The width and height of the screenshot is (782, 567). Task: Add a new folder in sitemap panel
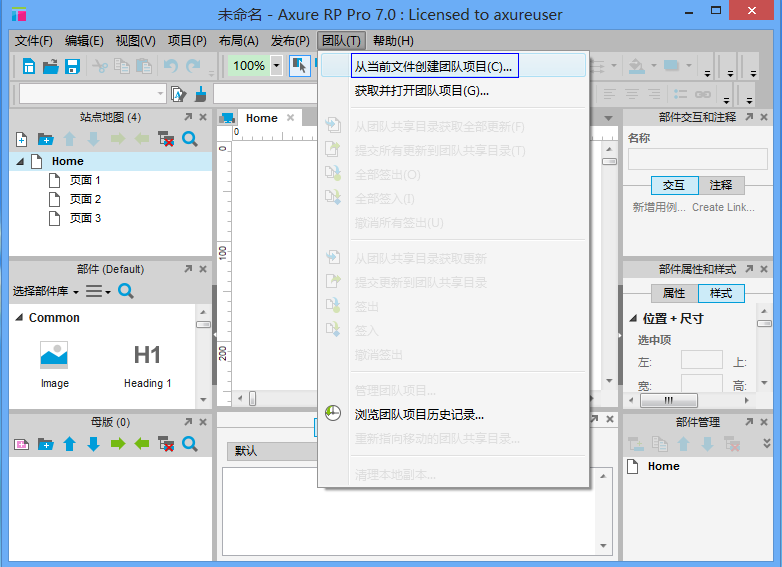(x=45, y=139)
